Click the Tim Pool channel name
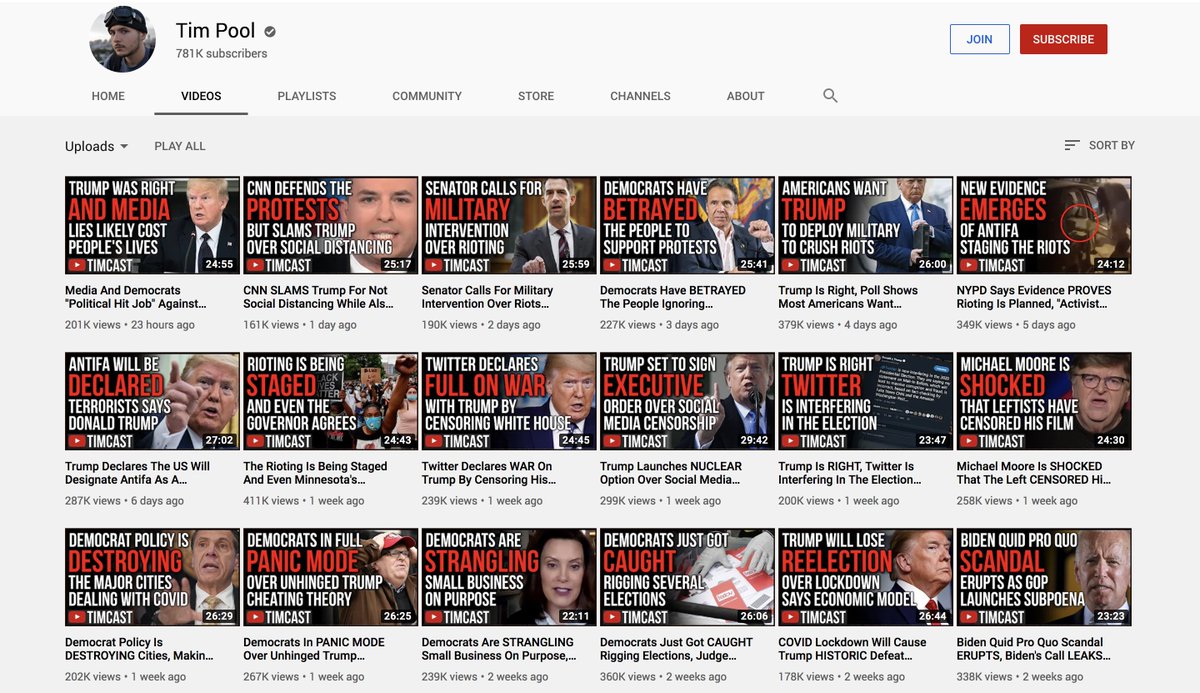The width and height of the screenshot is (1200, 693). [215, 32]
